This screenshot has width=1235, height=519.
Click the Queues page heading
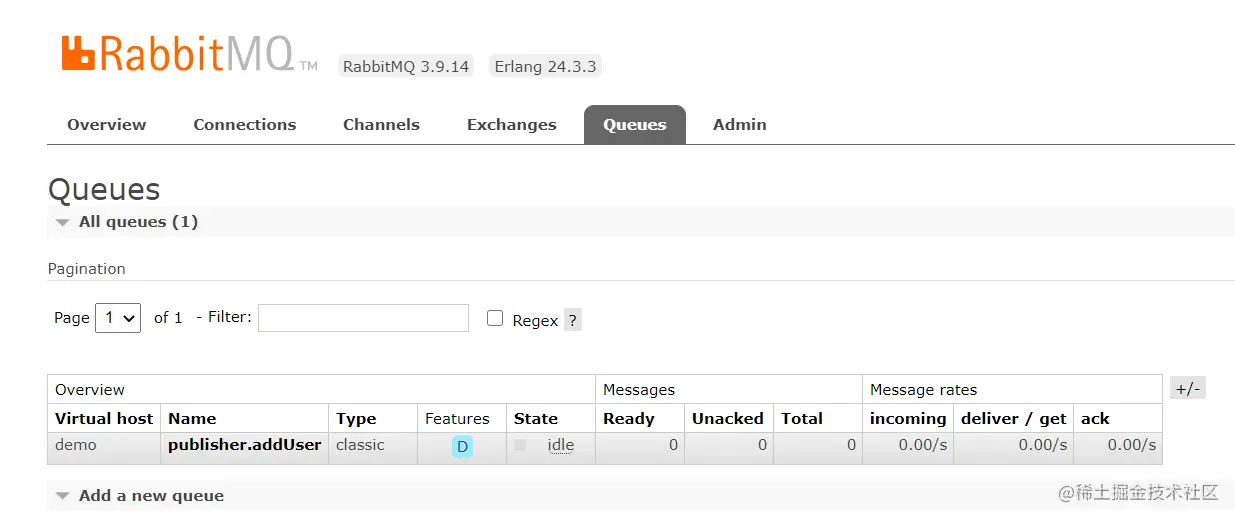[x=104, y=189]
